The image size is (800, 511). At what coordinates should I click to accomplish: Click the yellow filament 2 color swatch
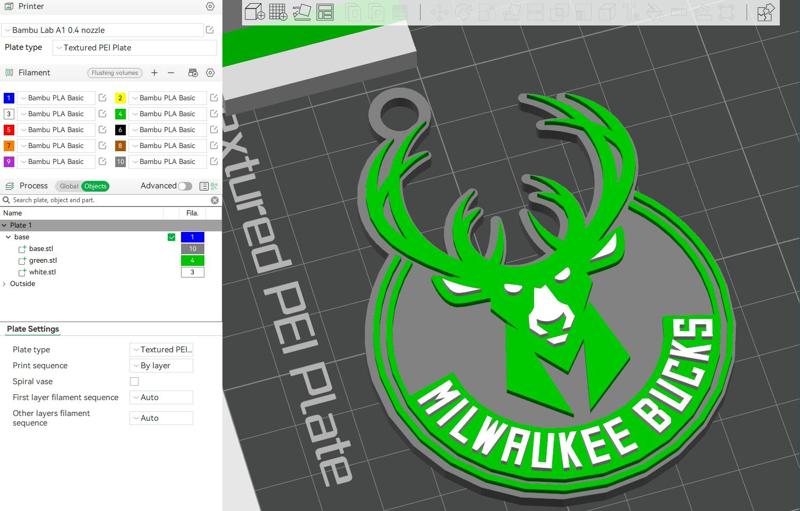[x=120, y=98]
